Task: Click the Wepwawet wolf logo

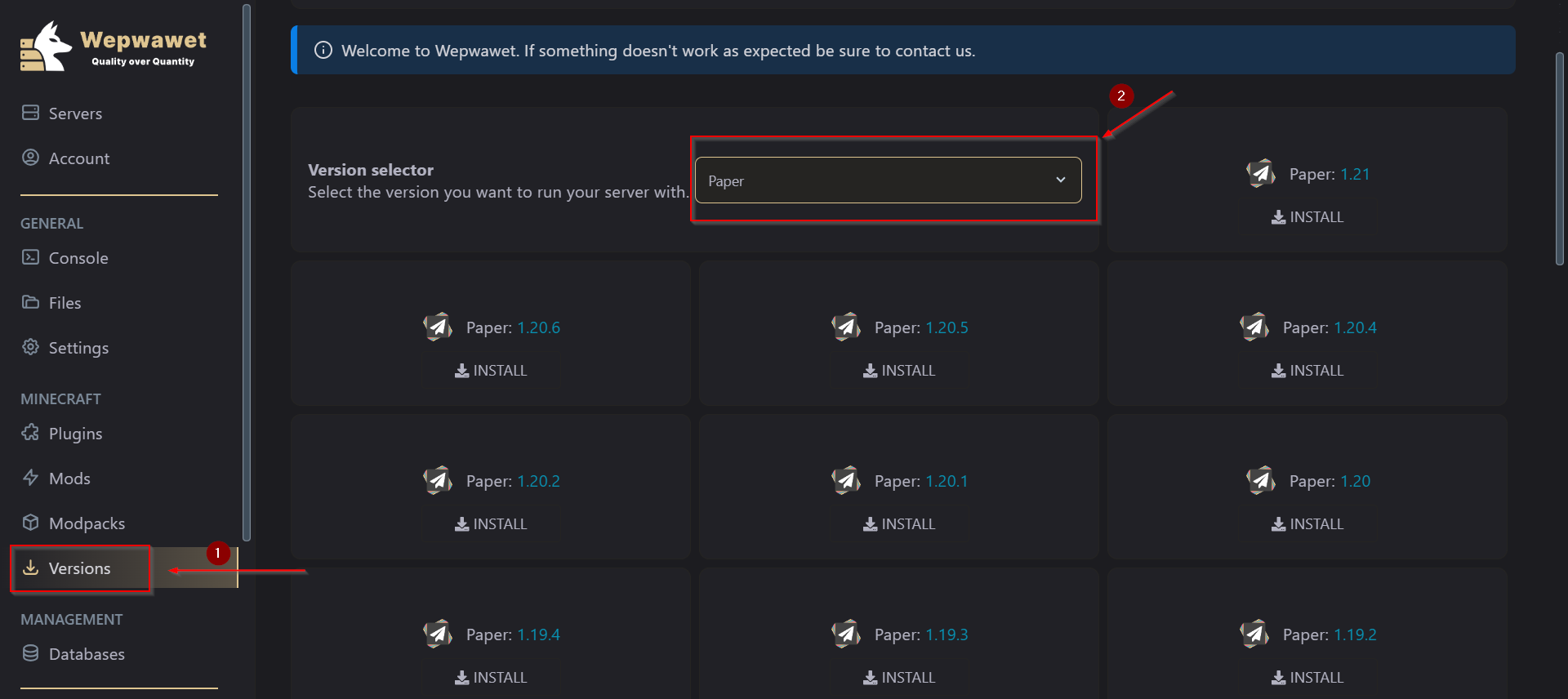Action: (x=46, y=47)
